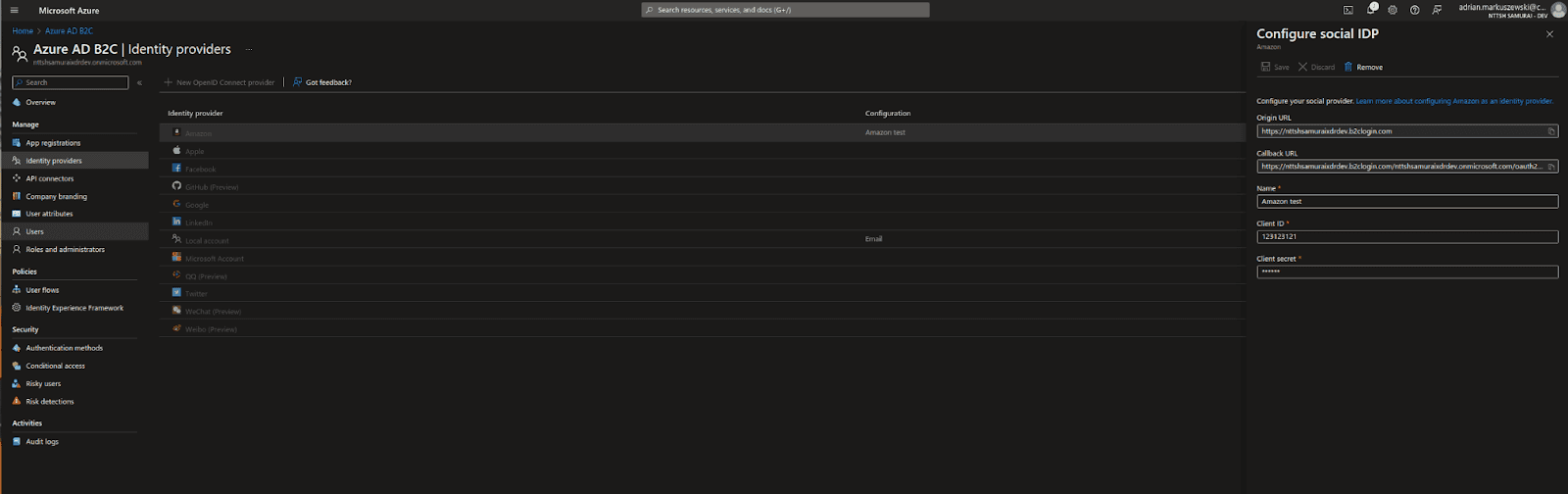Open the account menu via user avatar
The width and height of the screenshot is (1568, 494).
click(x=1557, y=10)
